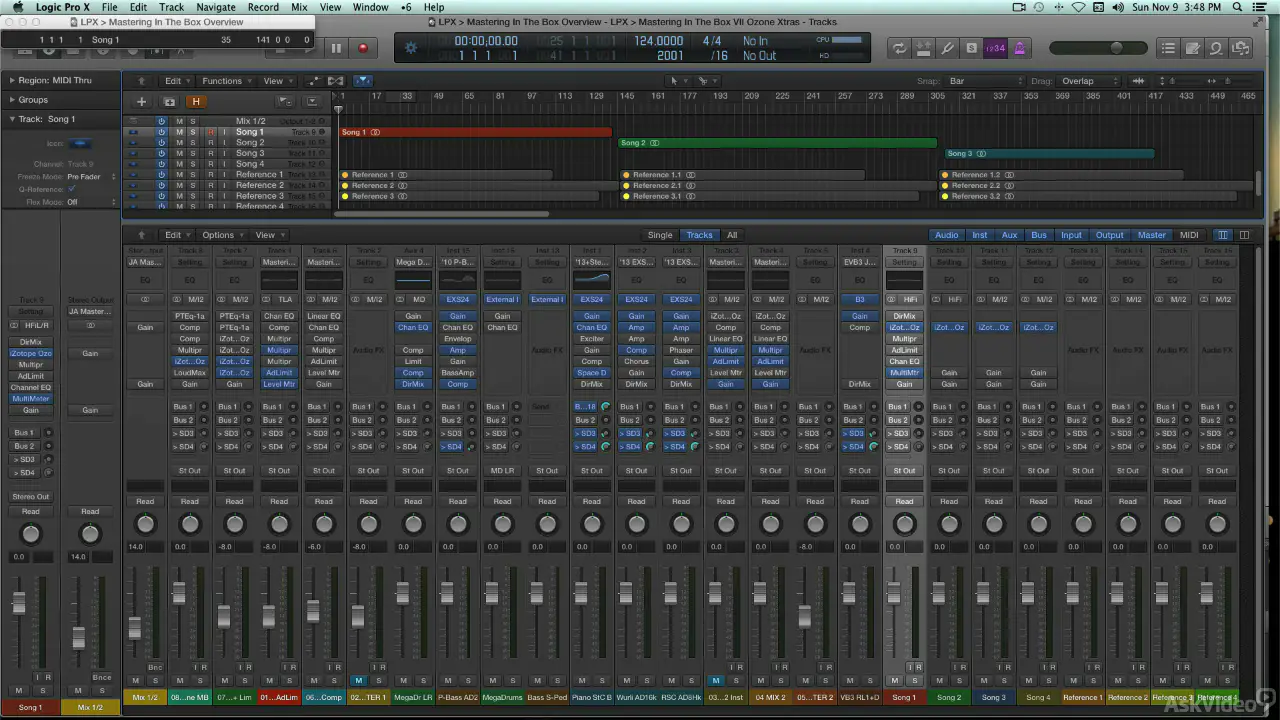Open the Tracks area View dropdown
Image resolution: width=1280 pixels, height=720 pixels.
point(276,81)
